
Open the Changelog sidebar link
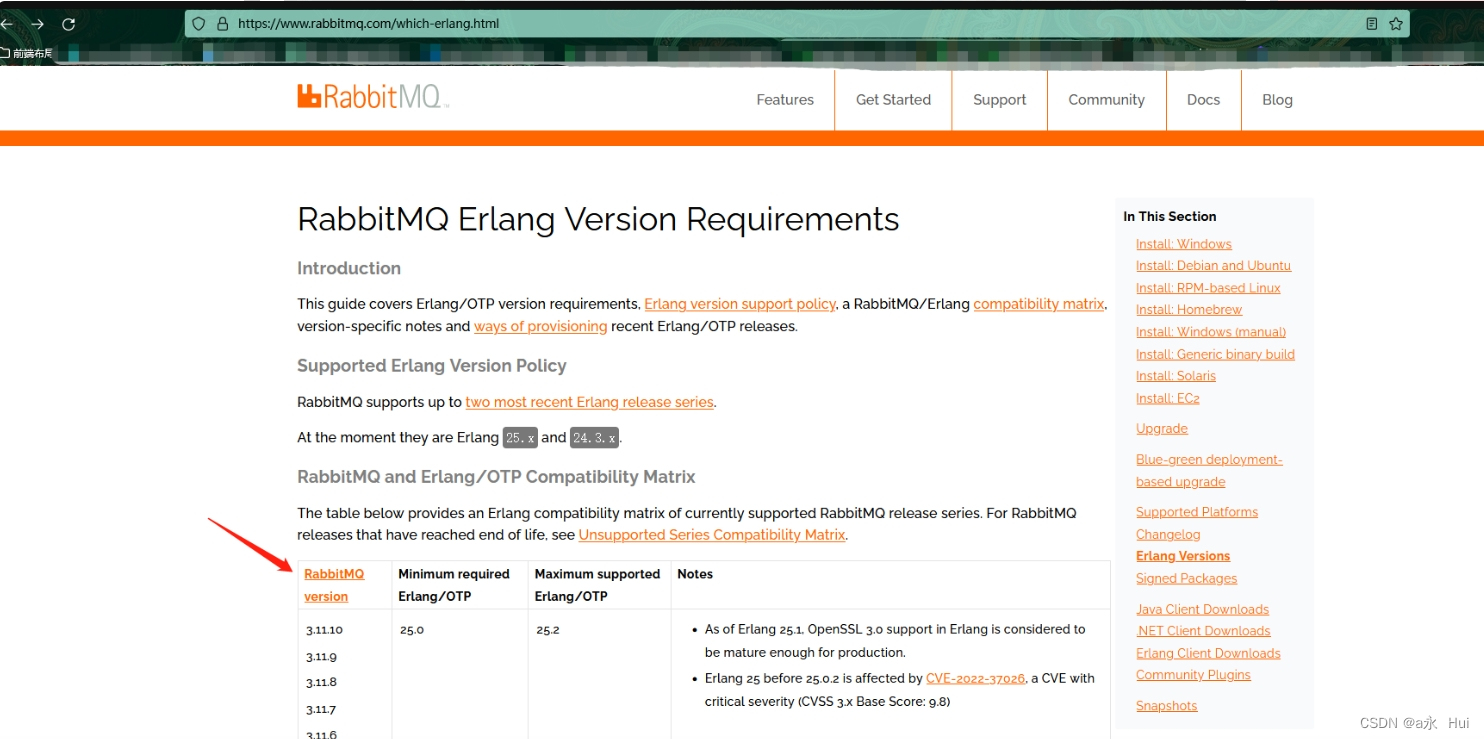tap(1168, 534)
